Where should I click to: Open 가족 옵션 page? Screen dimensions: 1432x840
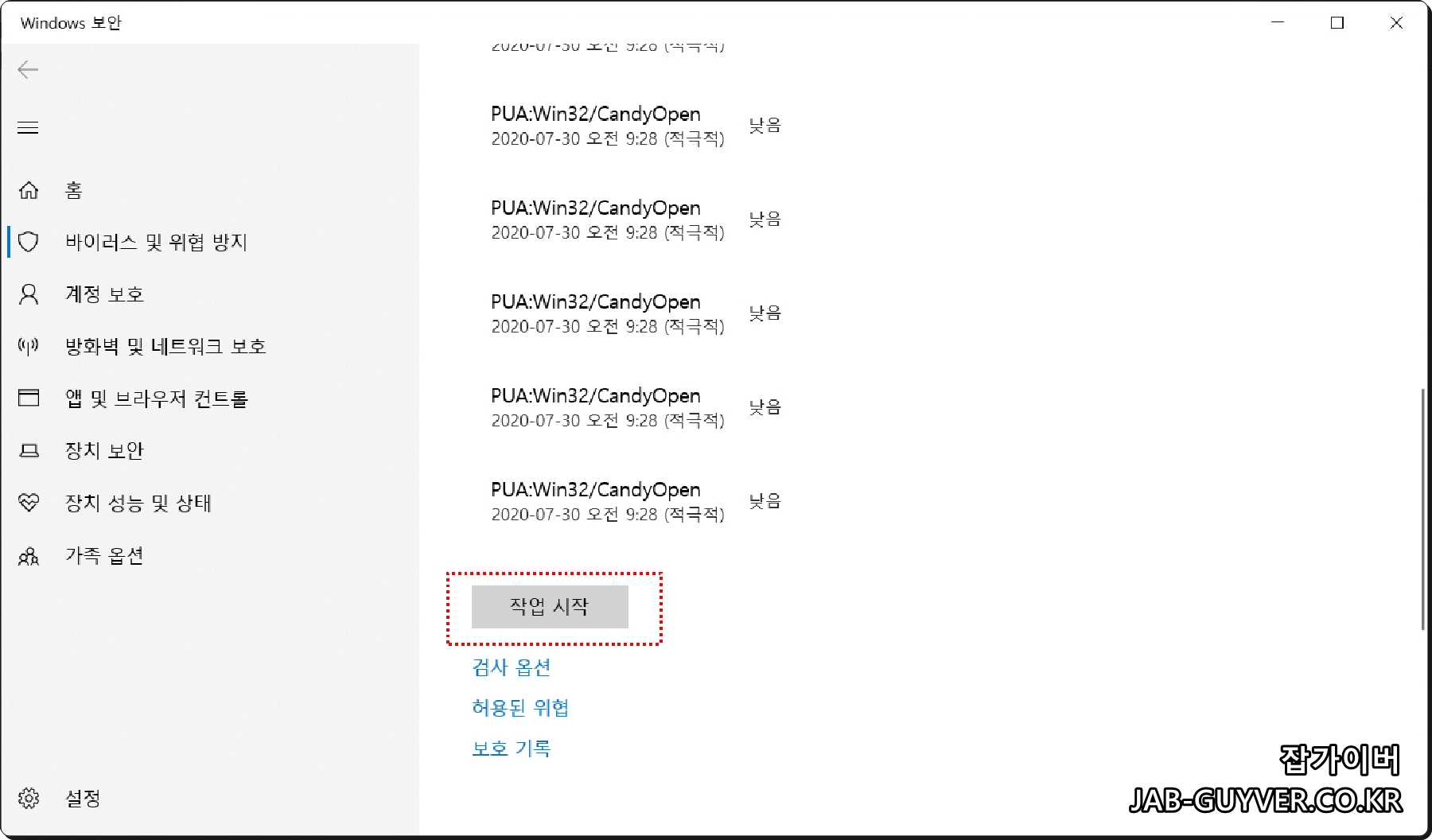pos(104,555)
